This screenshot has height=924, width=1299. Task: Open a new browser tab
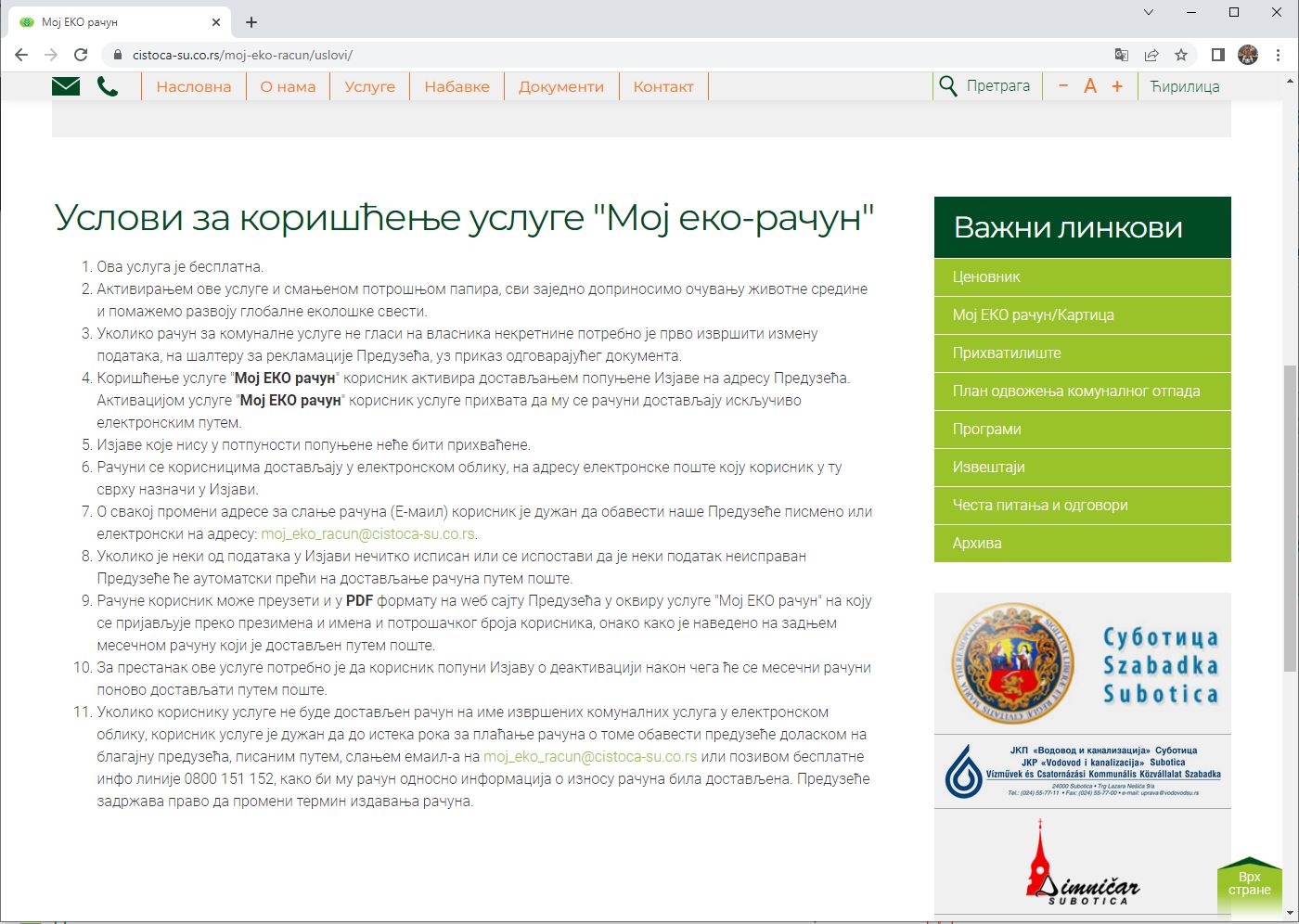(x=251, y=22)
